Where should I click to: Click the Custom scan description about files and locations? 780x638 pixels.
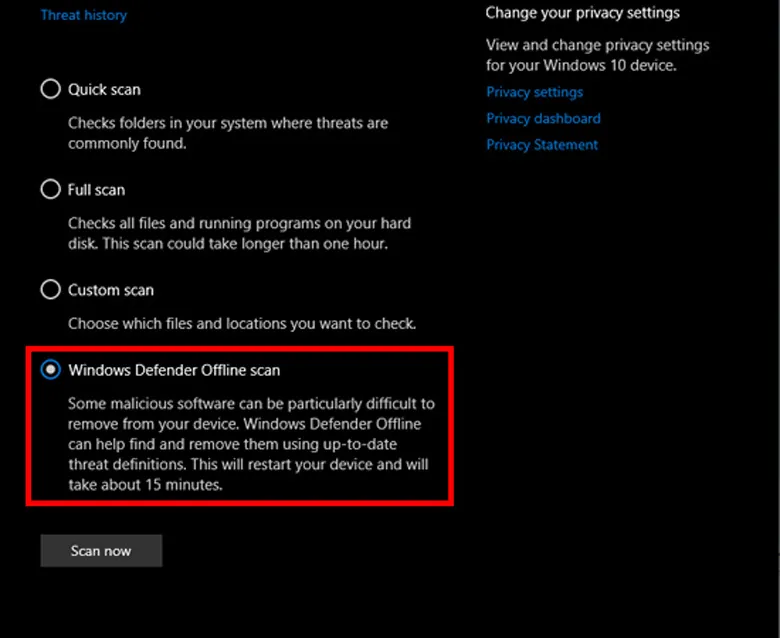(x=242, y=324)
